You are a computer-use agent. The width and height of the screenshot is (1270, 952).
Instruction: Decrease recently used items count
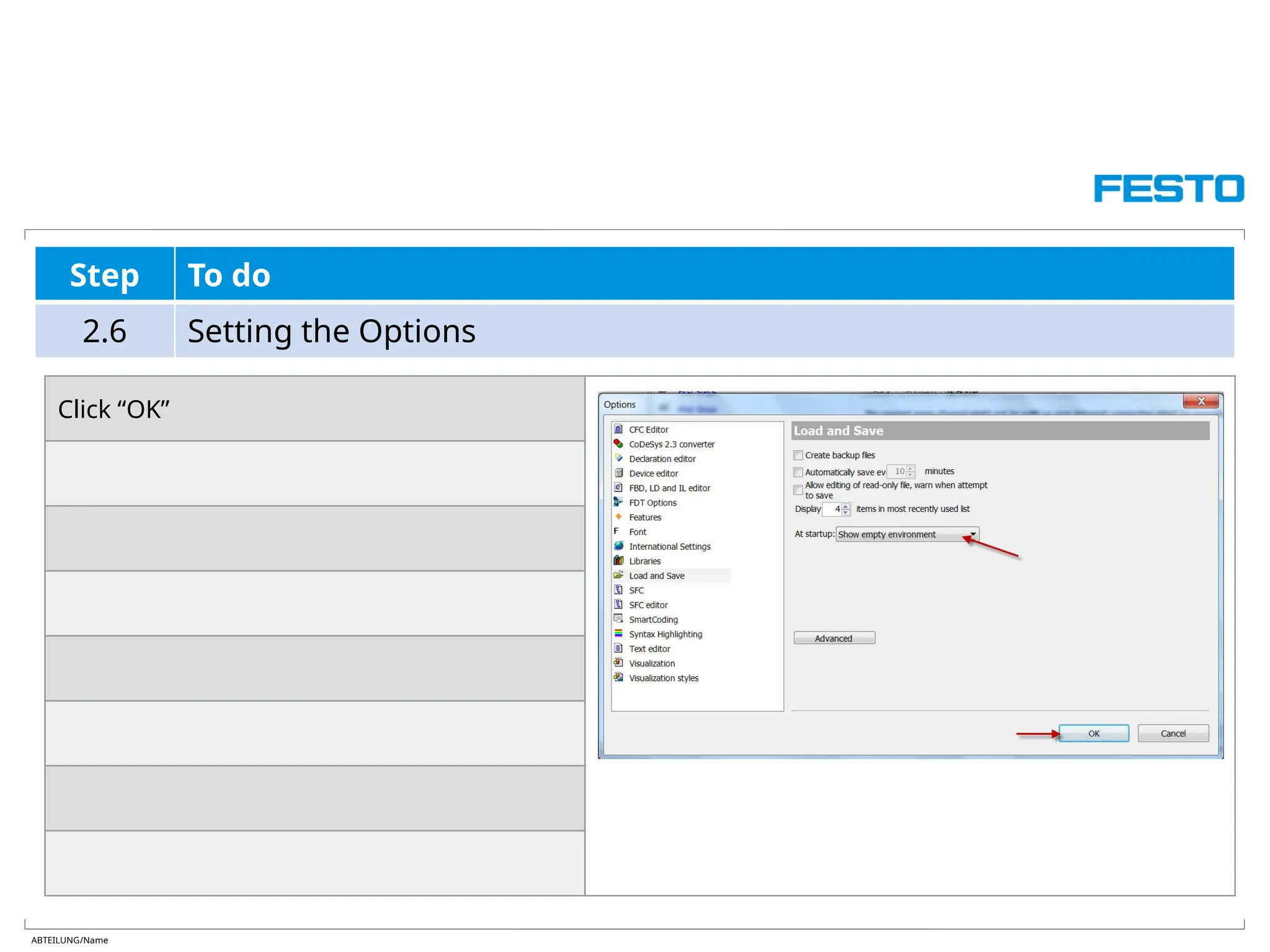[x=846, y=513]
